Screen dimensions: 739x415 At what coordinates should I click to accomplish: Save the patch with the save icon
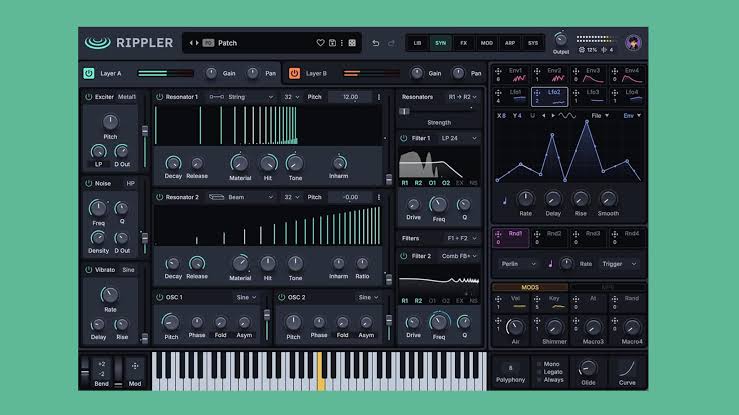(332, 43)
